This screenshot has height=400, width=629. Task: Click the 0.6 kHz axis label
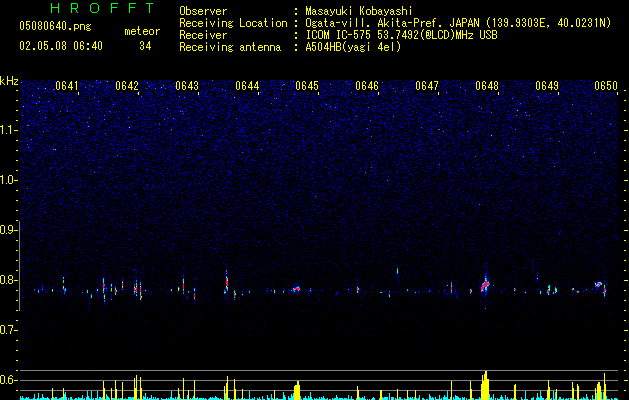(x=9, y=380)
